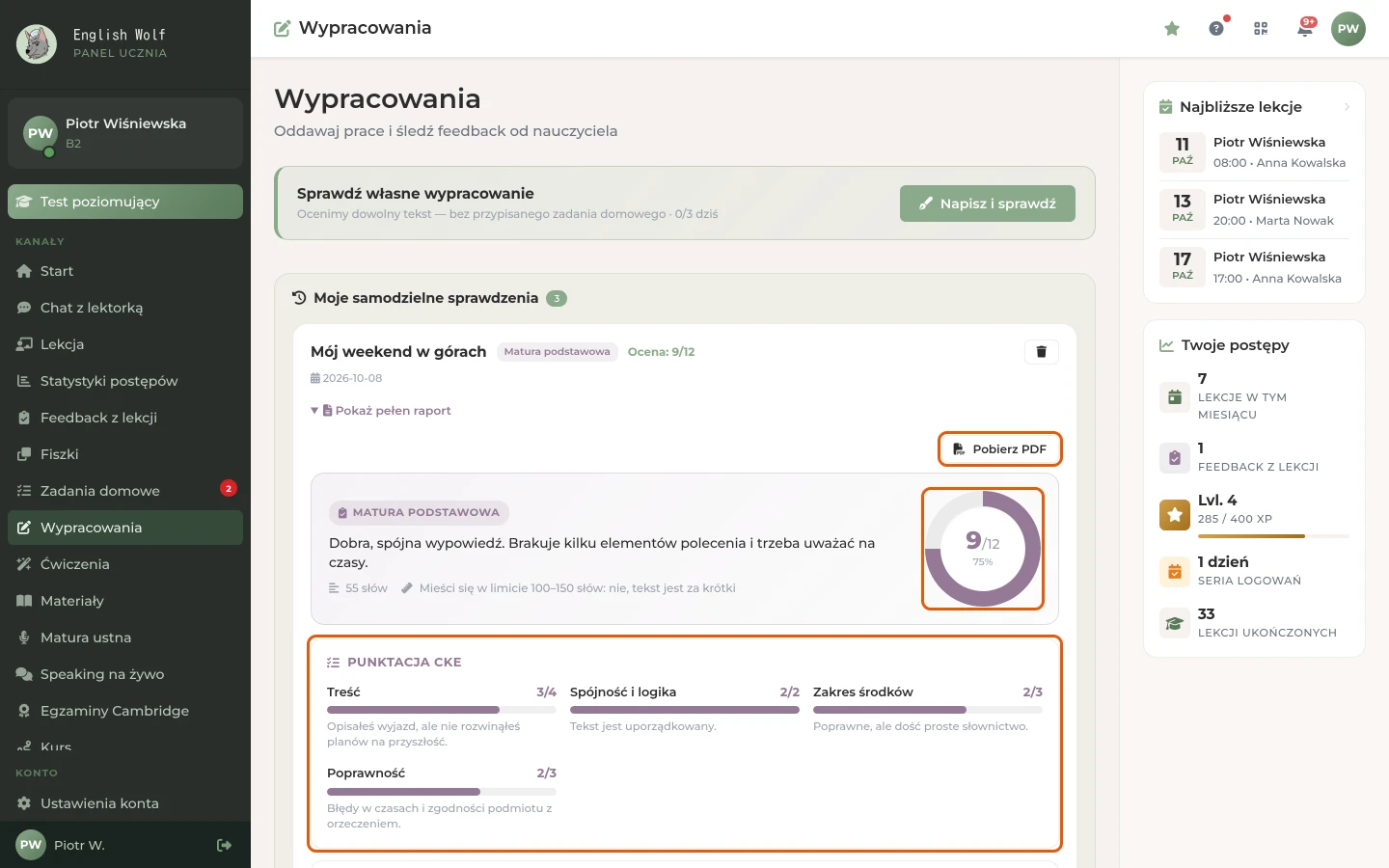Open Zadania domowe in the sidebar

(125, 491)
